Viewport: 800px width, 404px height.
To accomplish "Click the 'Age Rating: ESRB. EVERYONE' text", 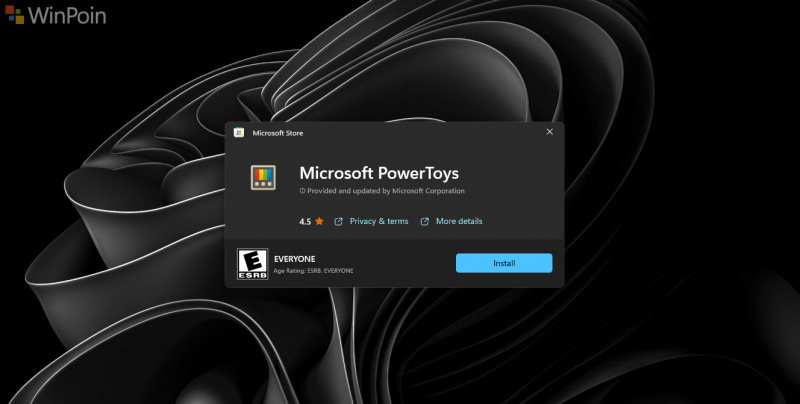I will tap(313, 271).
